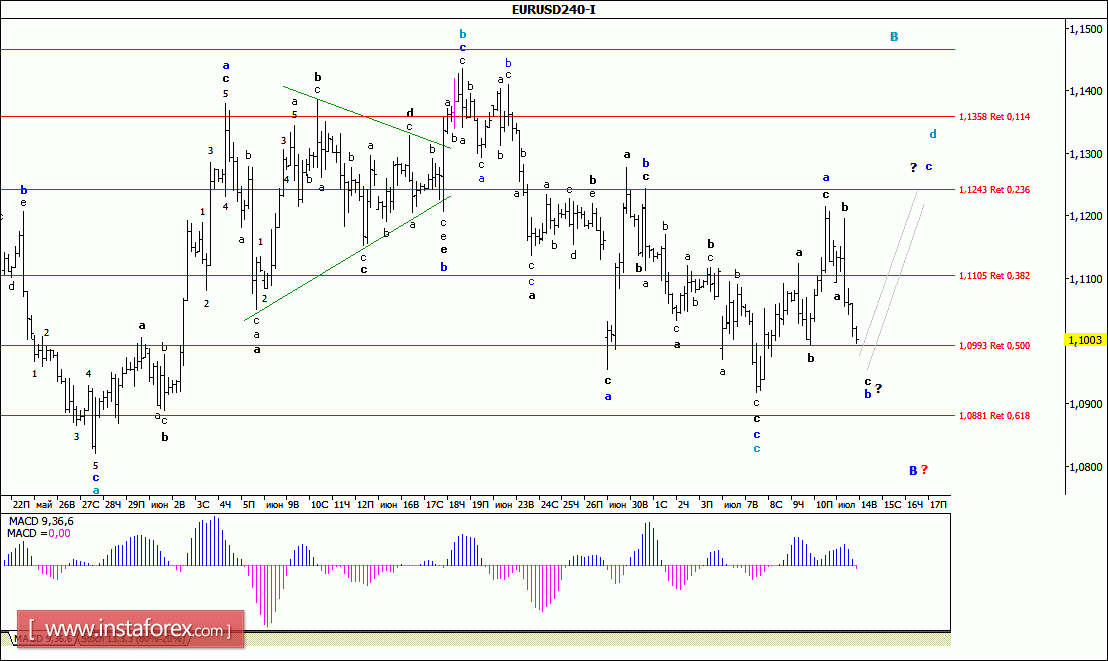Select the 1,0993 Ret 0,500 Fibonacci label
The width and height of the screenshot is (1108, 661).
click(994, 346)
